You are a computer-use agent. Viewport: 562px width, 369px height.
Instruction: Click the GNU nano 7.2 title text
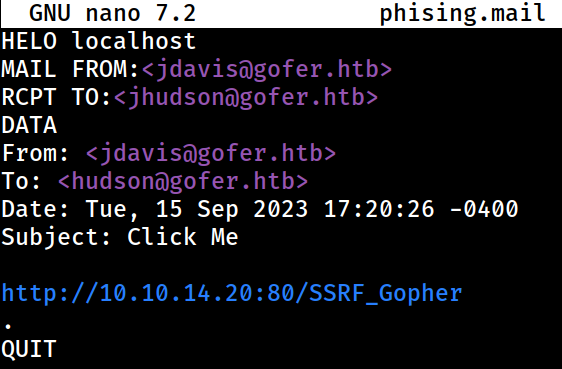click(113, 13)
